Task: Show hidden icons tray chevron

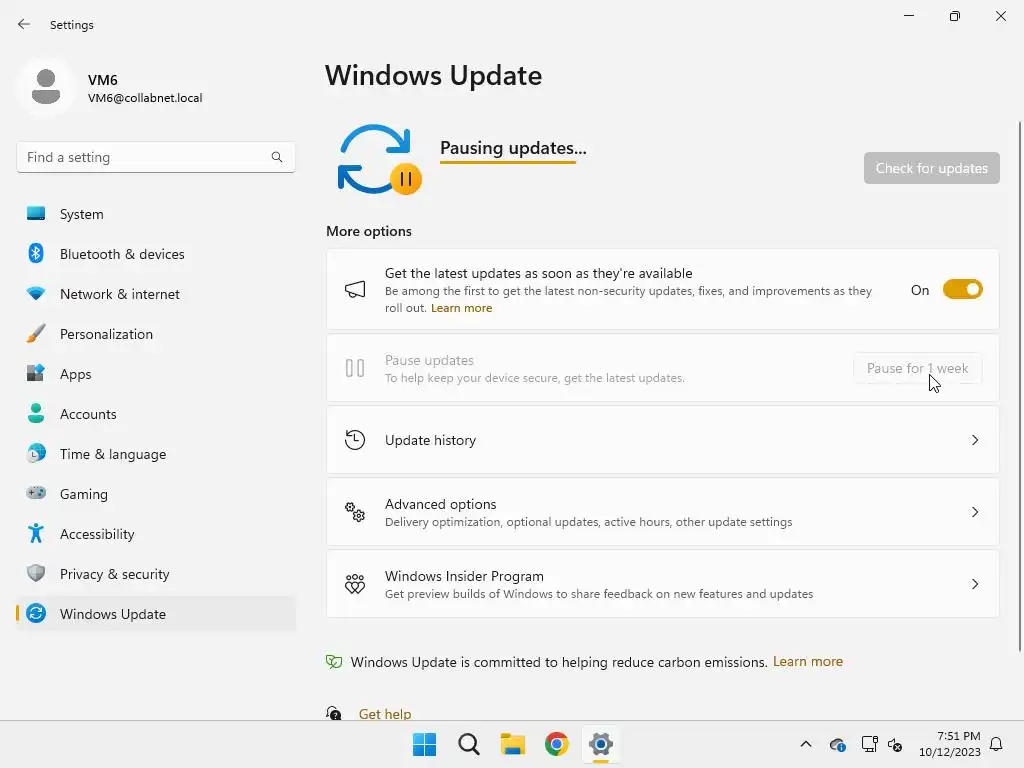Action: pos(806,744)
